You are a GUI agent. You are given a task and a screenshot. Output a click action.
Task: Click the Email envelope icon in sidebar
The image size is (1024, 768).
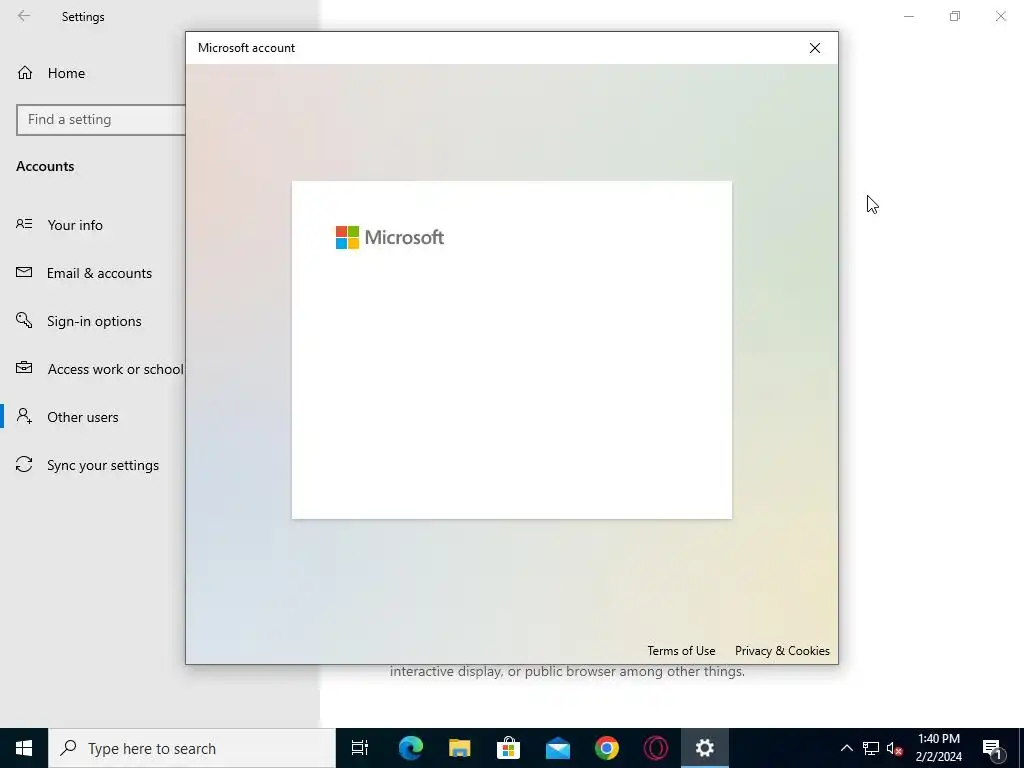24,272
